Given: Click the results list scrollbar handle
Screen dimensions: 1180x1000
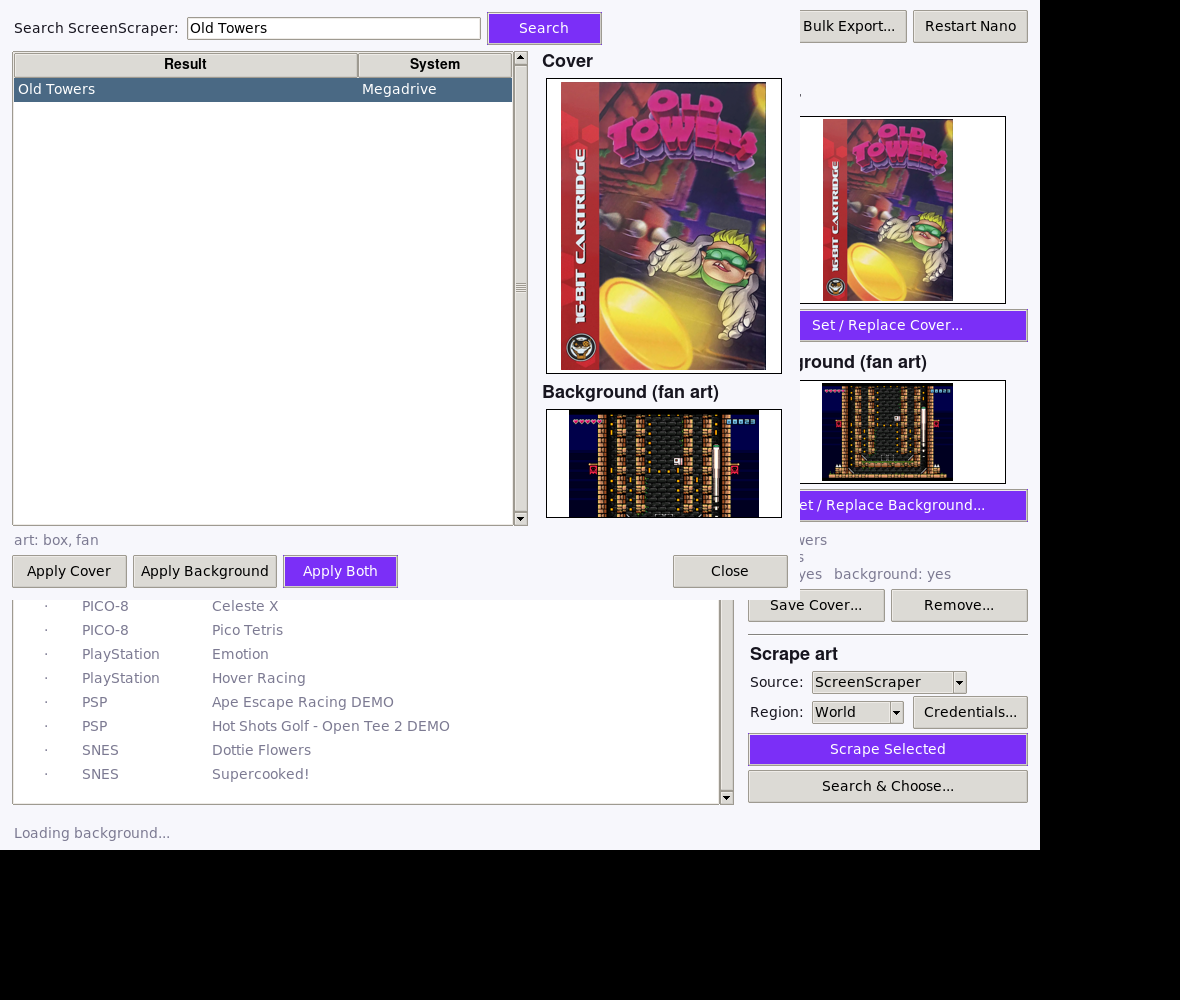Looking at the screenshot, I should coord(520,288).
